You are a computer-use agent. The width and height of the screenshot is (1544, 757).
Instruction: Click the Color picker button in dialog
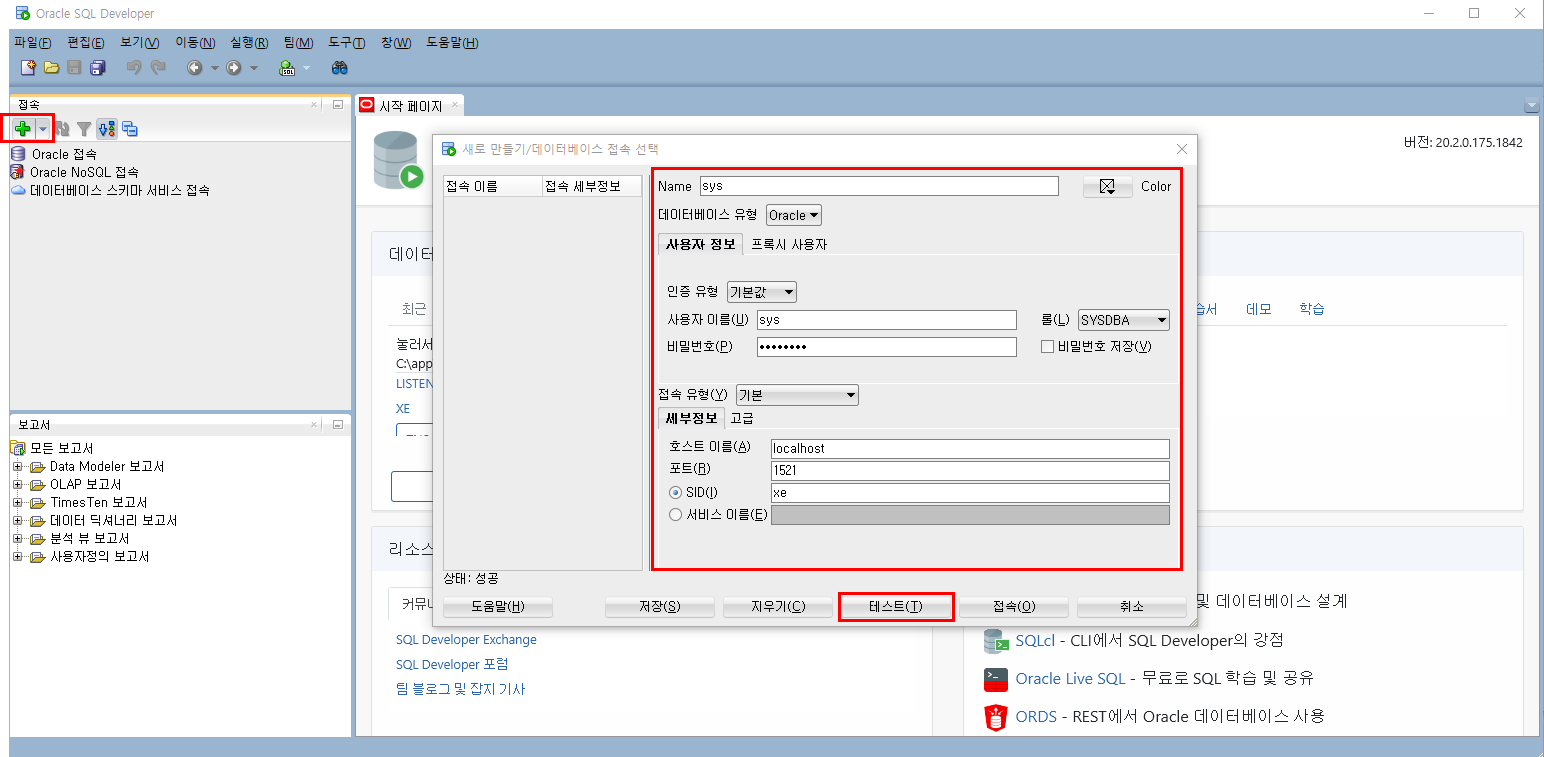[1107, 186]
